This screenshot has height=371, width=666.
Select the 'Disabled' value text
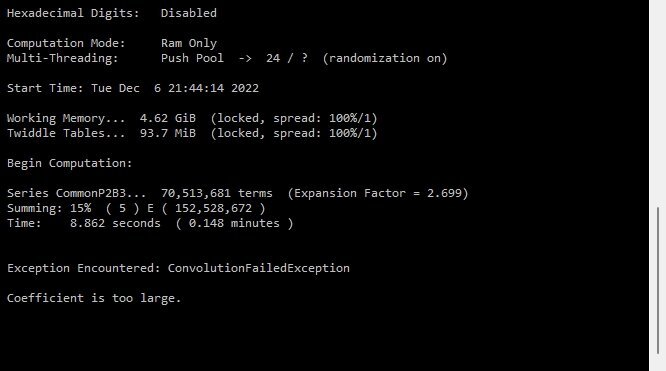coord(189,13)
